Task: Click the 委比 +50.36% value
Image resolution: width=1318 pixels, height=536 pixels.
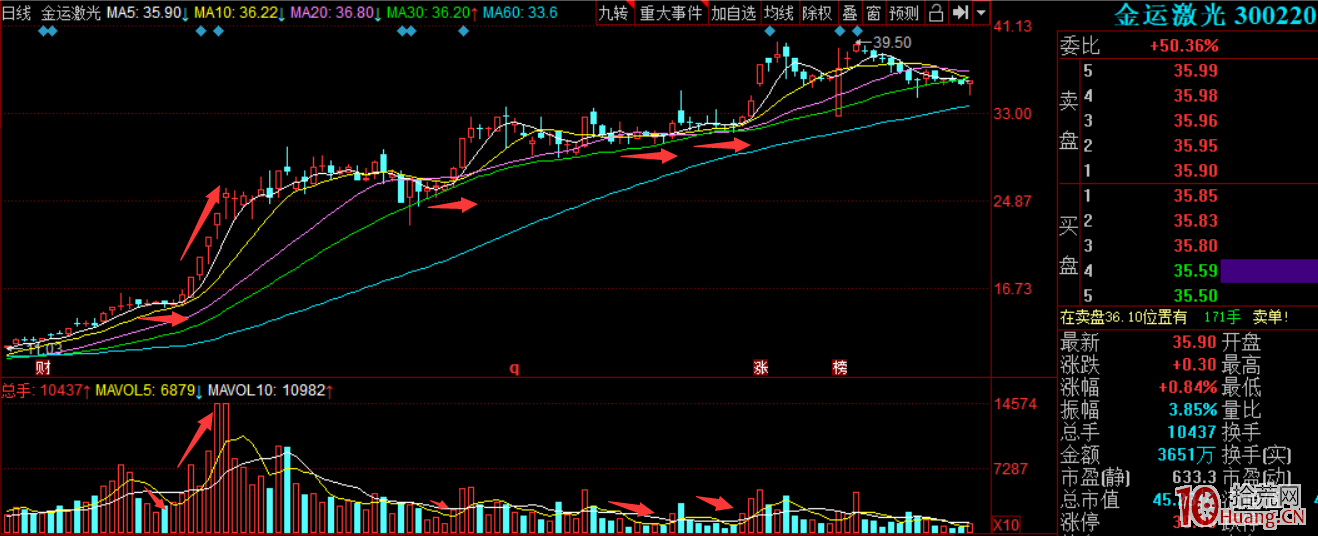Action: [x=1184, y=46]
